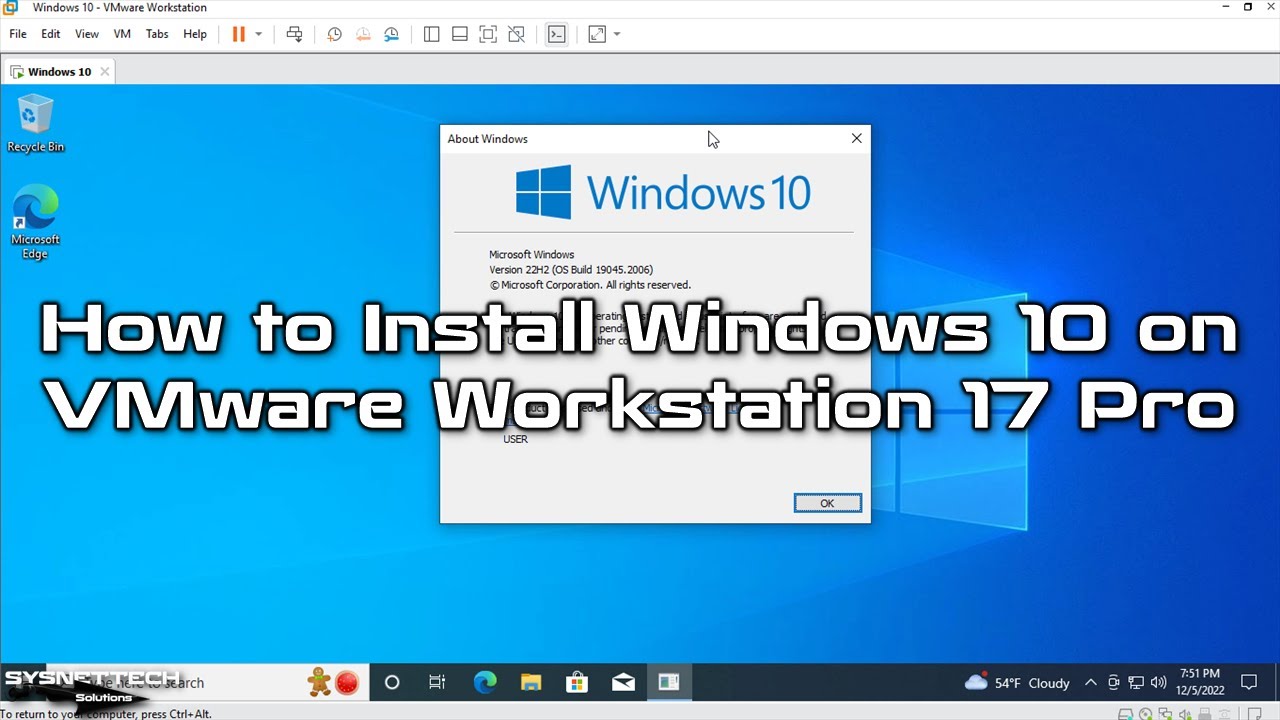Close the Windows 10 VM tab
Screen dimensions: 1280x720
pos(104,72)
